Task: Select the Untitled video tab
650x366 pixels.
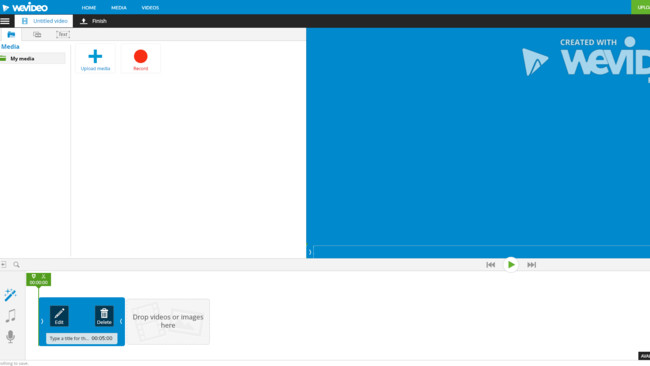Action: point(44,21)
